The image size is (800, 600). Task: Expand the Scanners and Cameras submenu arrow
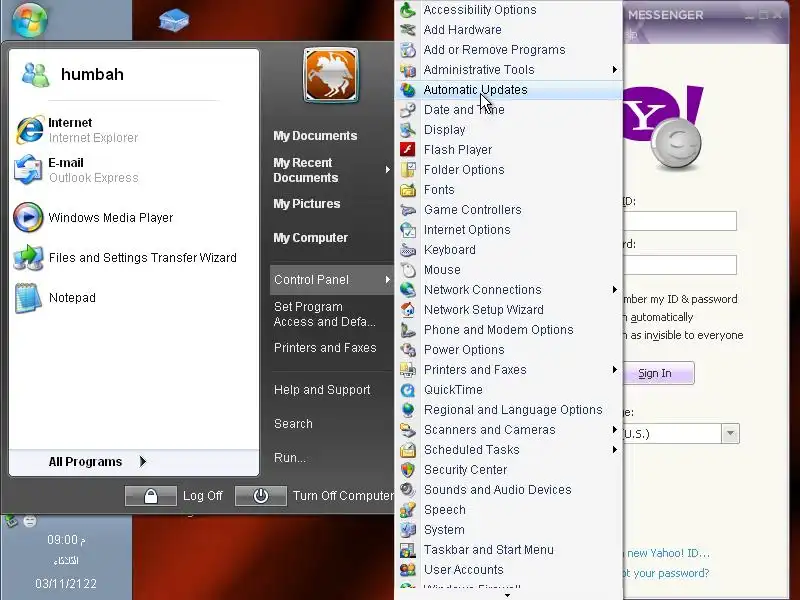(x=615, y=430)
